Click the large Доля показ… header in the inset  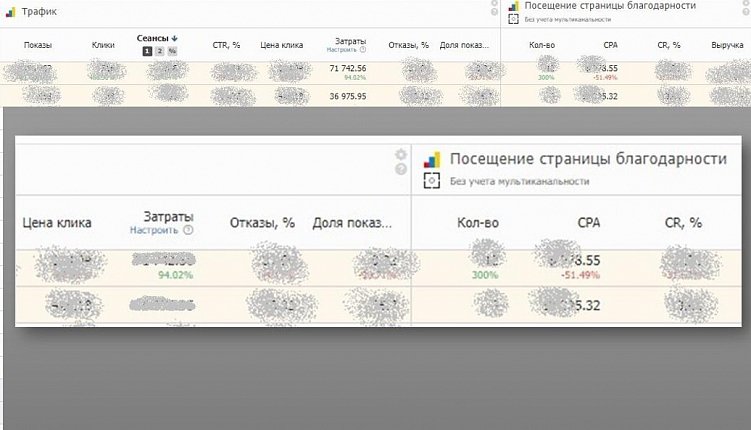click(x=352, y=223)
